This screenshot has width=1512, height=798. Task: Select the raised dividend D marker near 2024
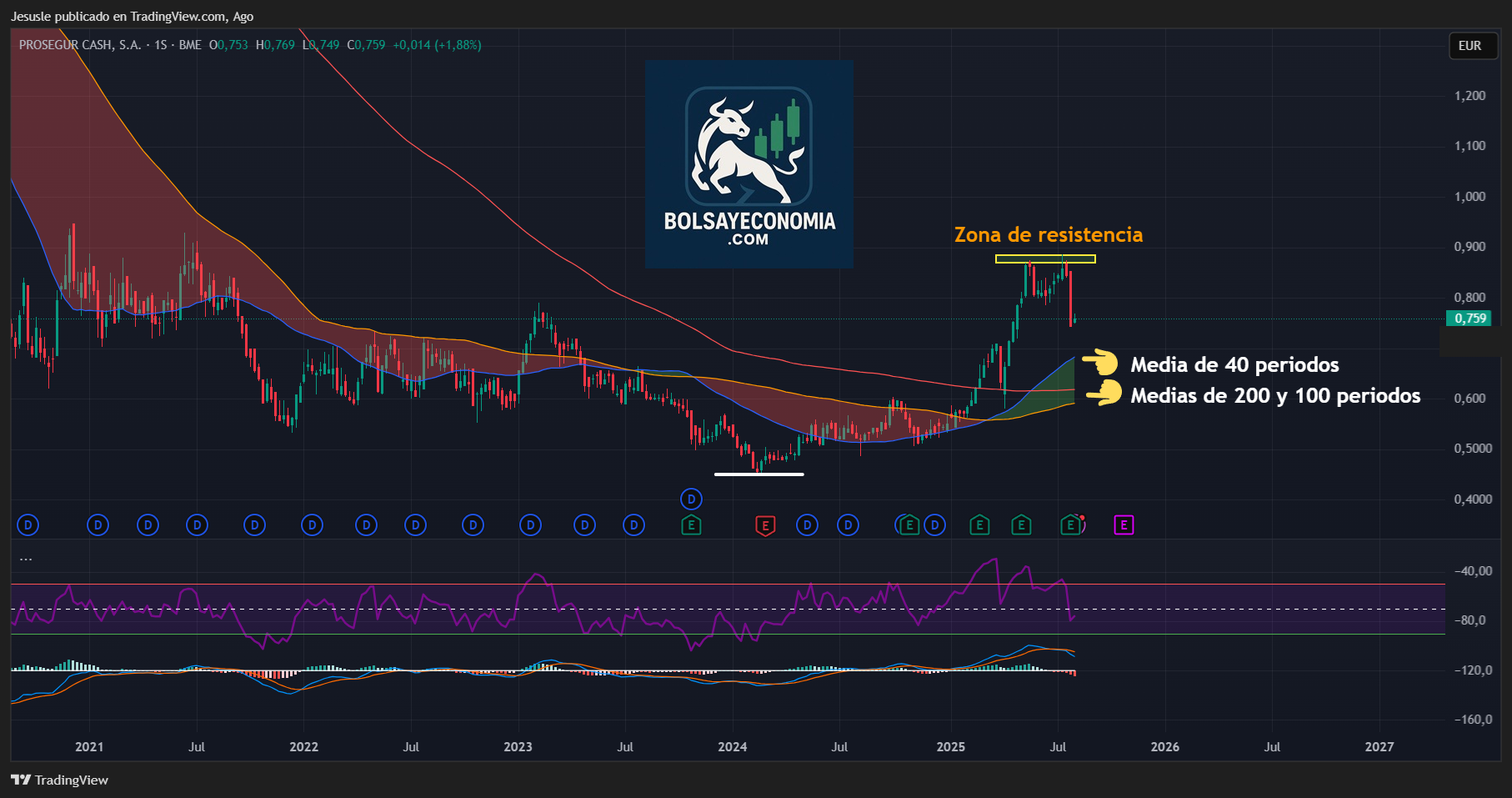(x=691, y=499)
